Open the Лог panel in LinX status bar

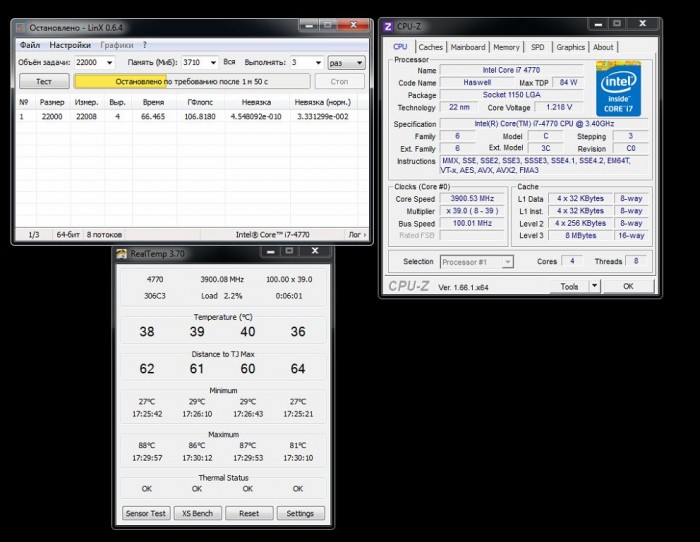tap(357, 234)
